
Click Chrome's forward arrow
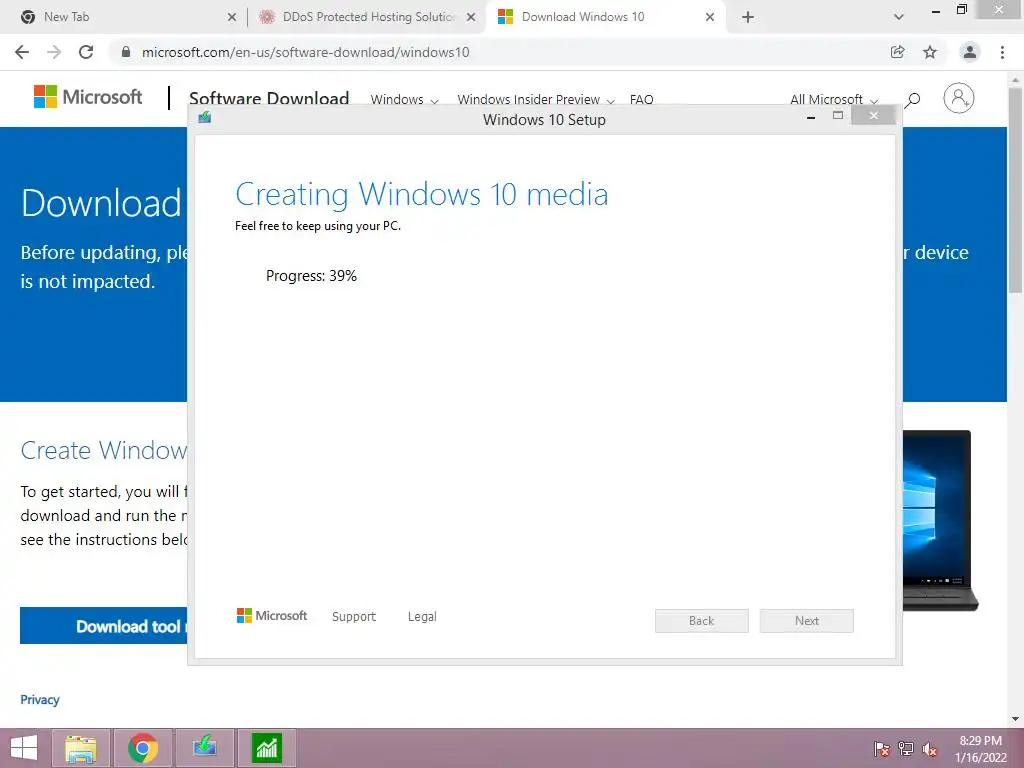point(54,52)
